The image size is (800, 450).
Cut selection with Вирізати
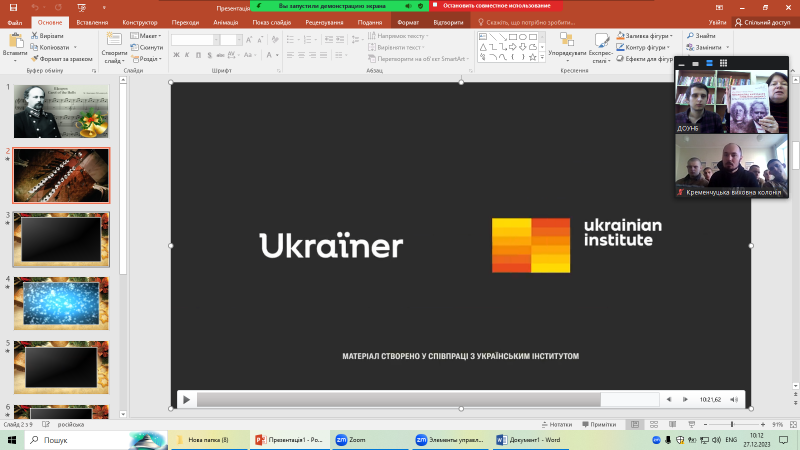coord(47,36)
